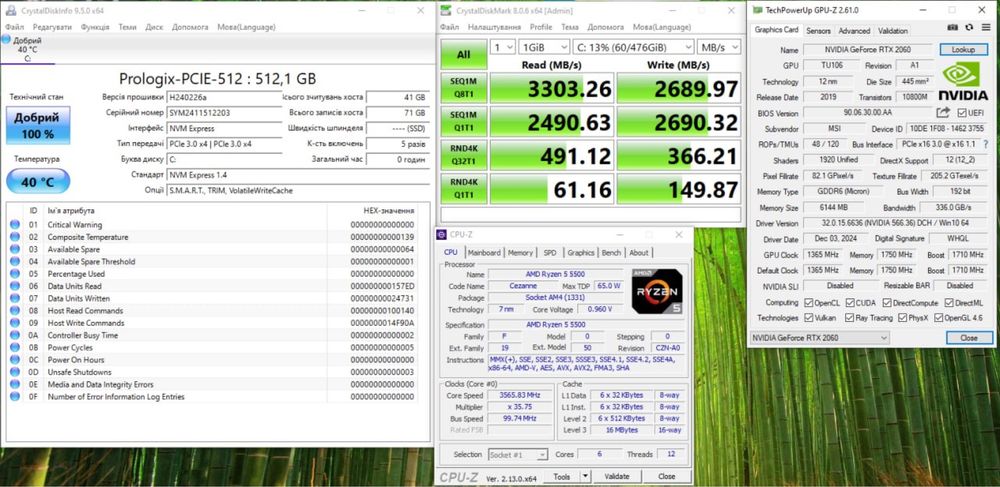Viewport: 1000px width, 487px height.
Task: Open the test count dropdown showing 1
Action: pos(503,47)
